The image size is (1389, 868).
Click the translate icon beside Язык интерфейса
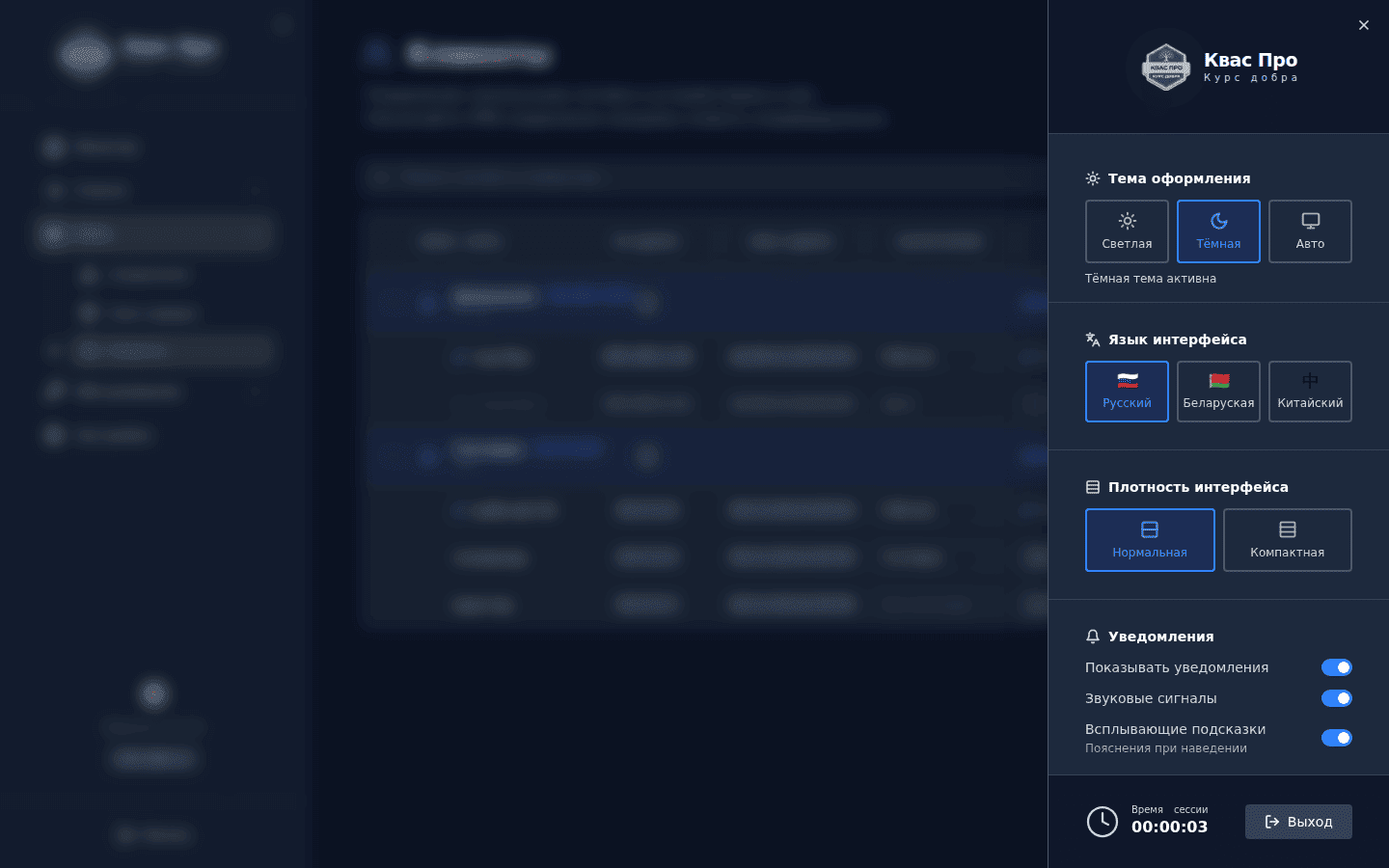coord(1093,339)
